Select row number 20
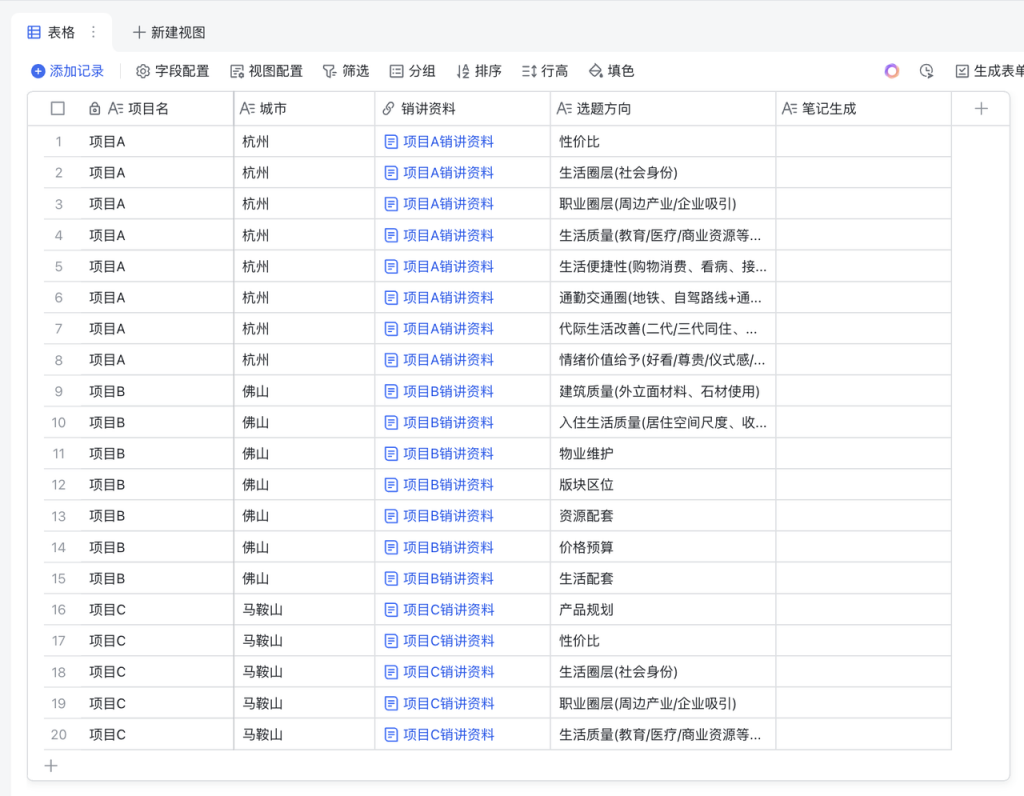 tap(59, 735)
